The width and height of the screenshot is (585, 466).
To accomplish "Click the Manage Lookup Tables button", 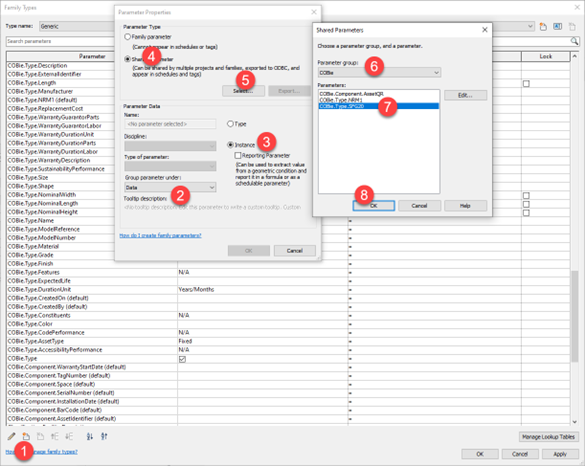I will (x=548, y=437).
